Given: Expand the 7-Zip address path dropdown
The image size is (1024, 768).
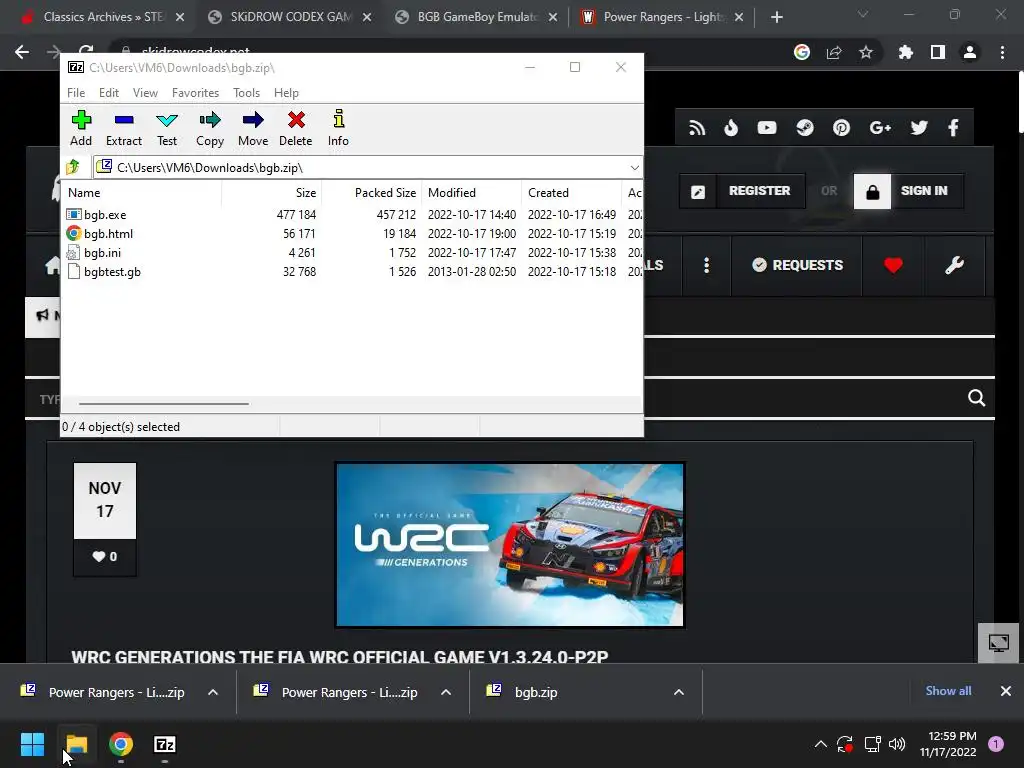Looking at the screenshot, I should [634, 168].
